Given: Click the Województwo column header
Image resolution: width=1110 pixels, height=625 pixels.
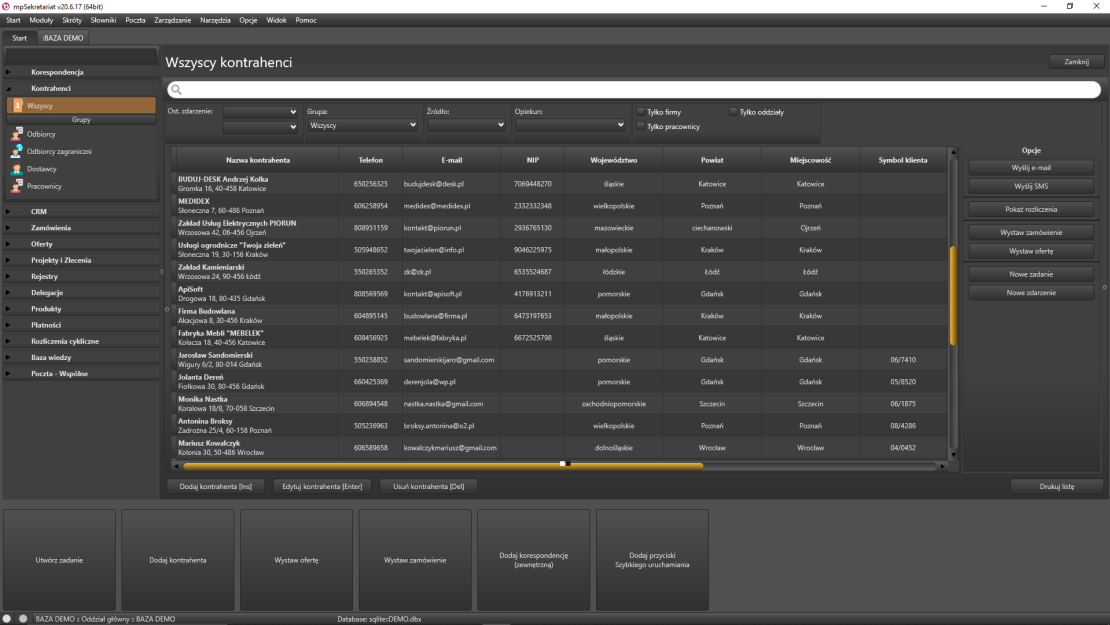Looking at the screenshot, I should tap(614, 161).
